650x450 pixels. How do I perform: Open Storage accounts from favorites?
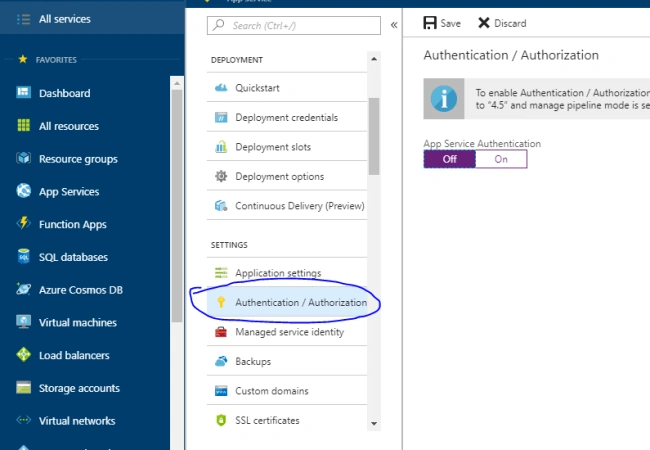(85, 388)
